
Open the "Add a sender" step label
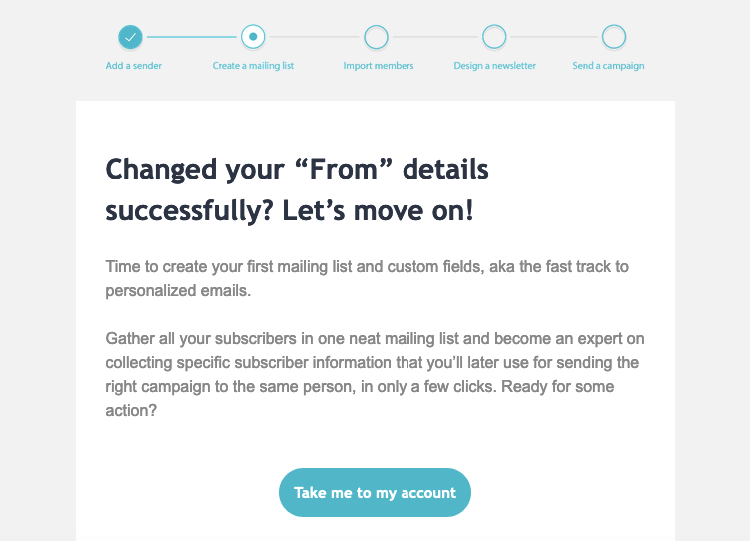tap(134, 66)
